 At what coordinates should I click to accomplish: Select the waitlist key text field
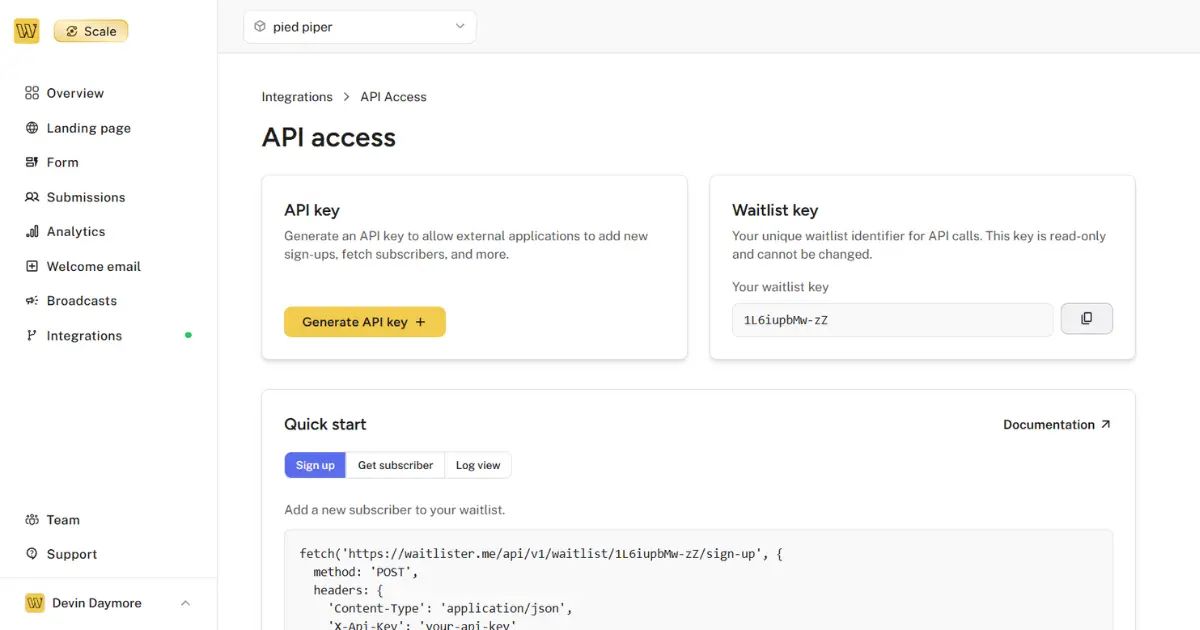point(890,318)
